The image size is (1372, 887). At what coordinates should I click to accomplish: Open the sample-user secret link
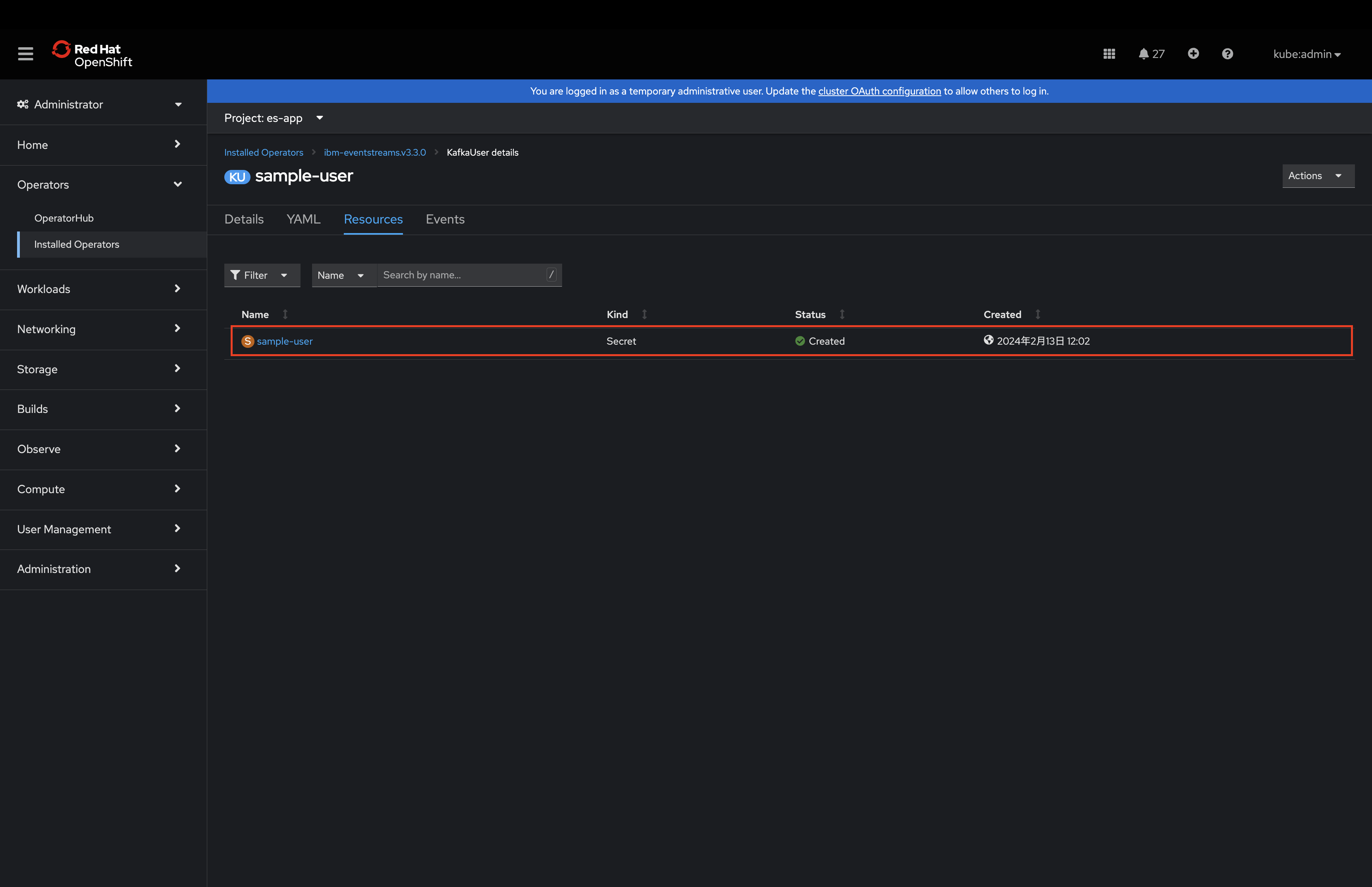click(284, 341)
